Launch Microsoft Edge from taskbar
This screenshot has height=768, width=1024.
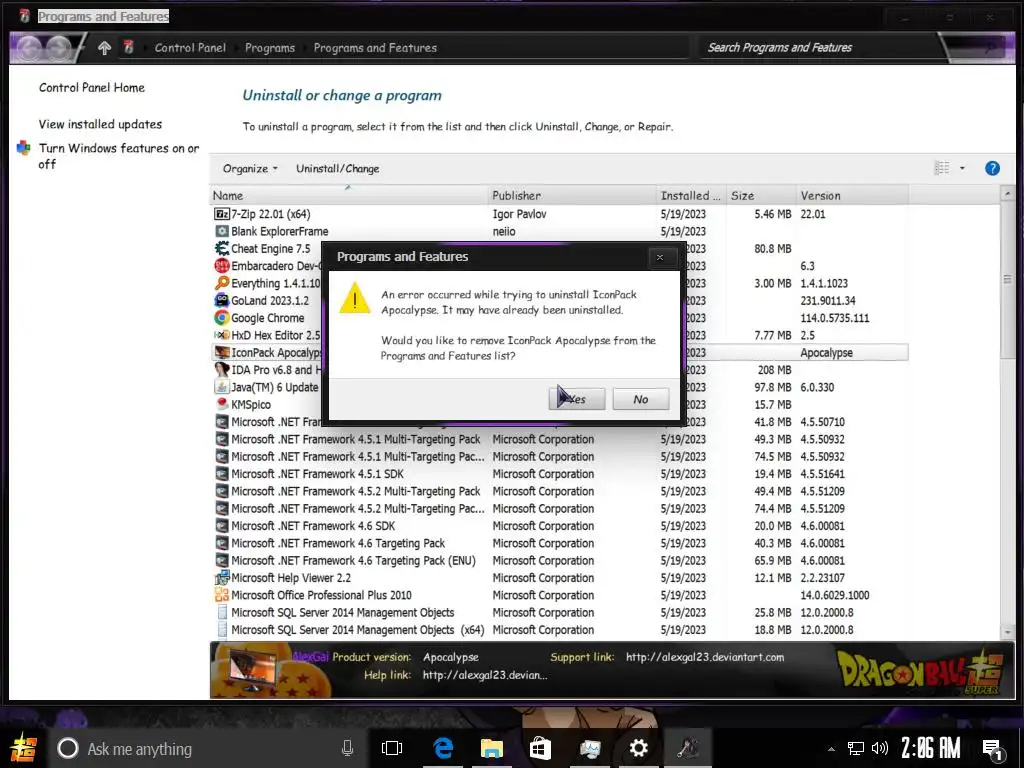coord(443,748)
